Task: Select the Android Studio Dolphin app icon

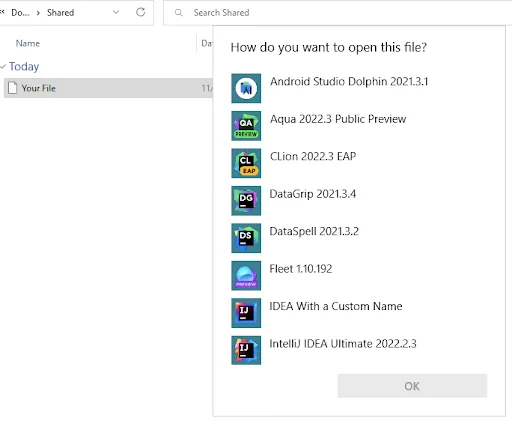Action: pos(246,88)
